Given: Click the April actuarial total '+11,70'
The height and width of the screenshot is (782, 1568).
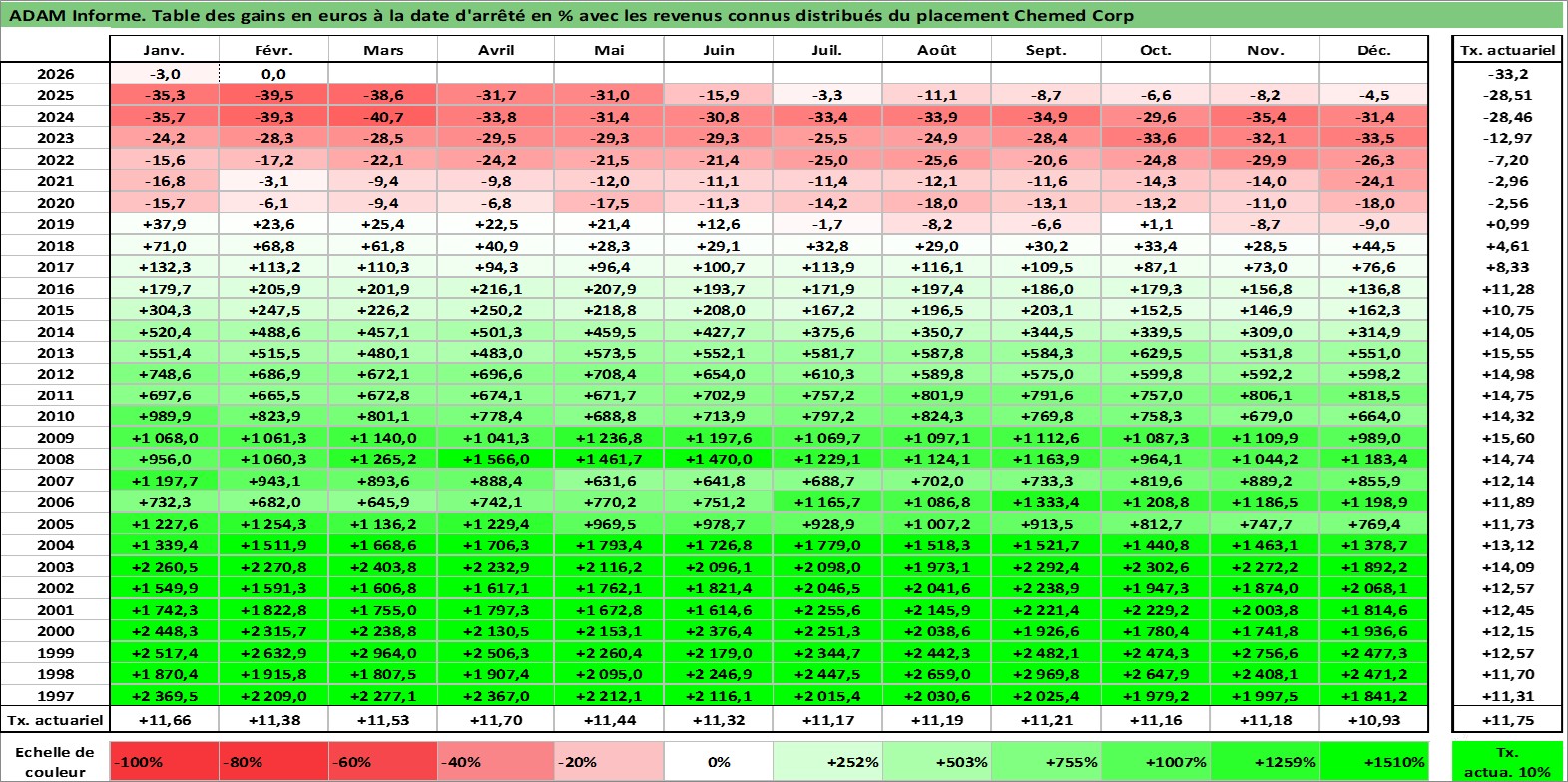Looking at the screenshot, I should pyautogui.click(x=496, y=719).
